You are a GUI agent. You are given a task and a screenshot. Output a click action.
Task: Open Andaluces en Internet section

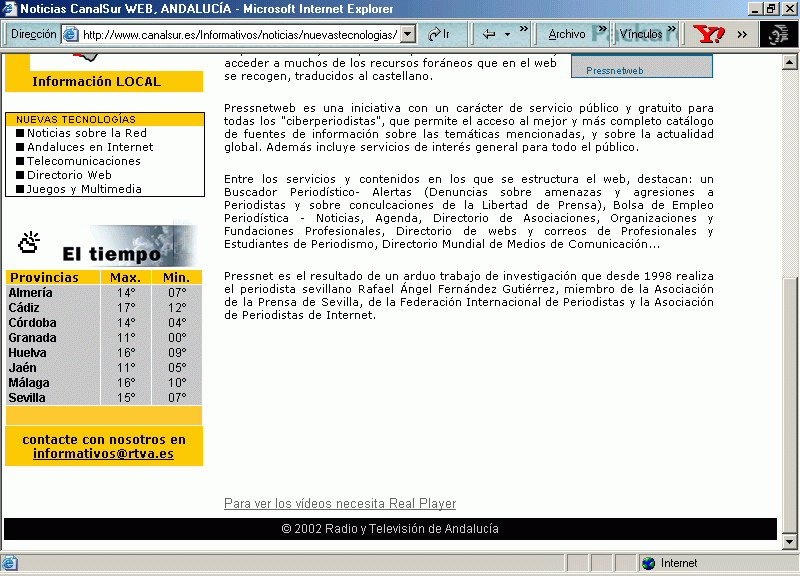coord(90,147)
